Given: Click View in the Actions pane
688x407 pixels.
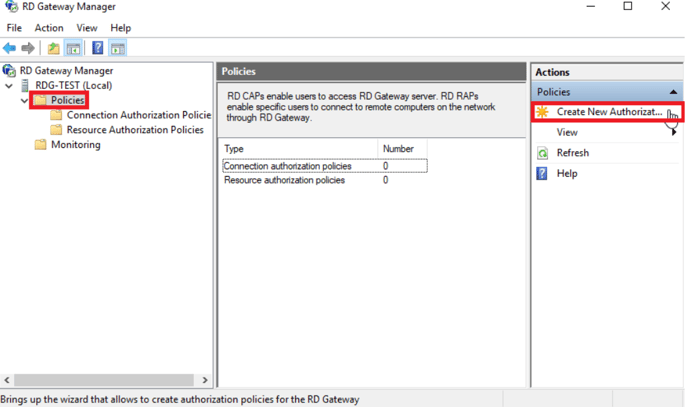Looking at the screenshot, I should tap(567, 132).
